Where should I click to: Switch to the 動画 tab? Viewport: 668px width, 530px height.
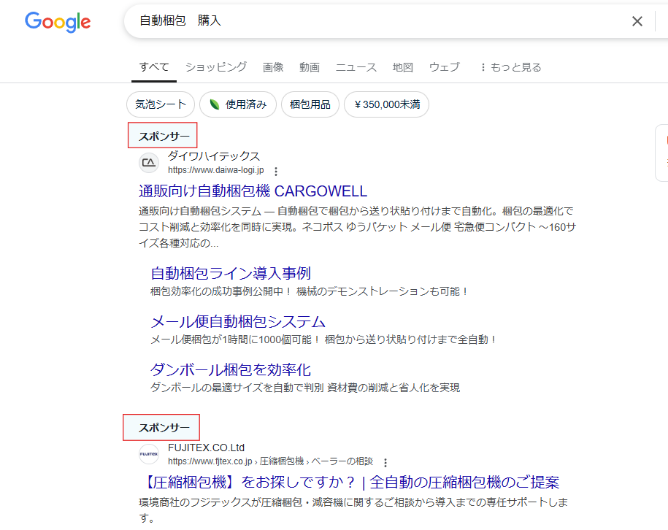pyautogui.click(x=309, y=67)
